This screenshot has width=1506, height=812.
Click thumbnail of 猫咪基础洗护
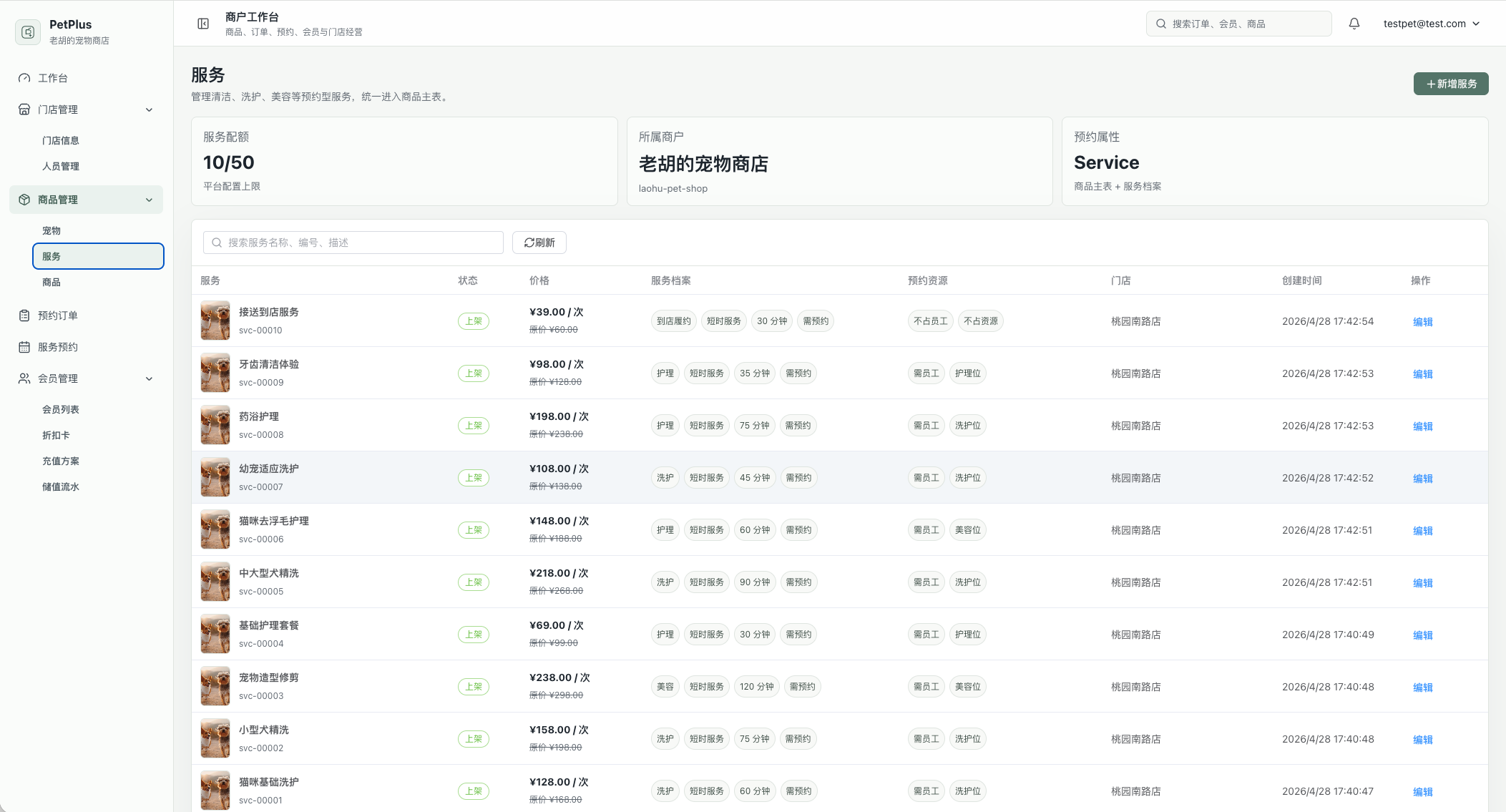(215, 791)
